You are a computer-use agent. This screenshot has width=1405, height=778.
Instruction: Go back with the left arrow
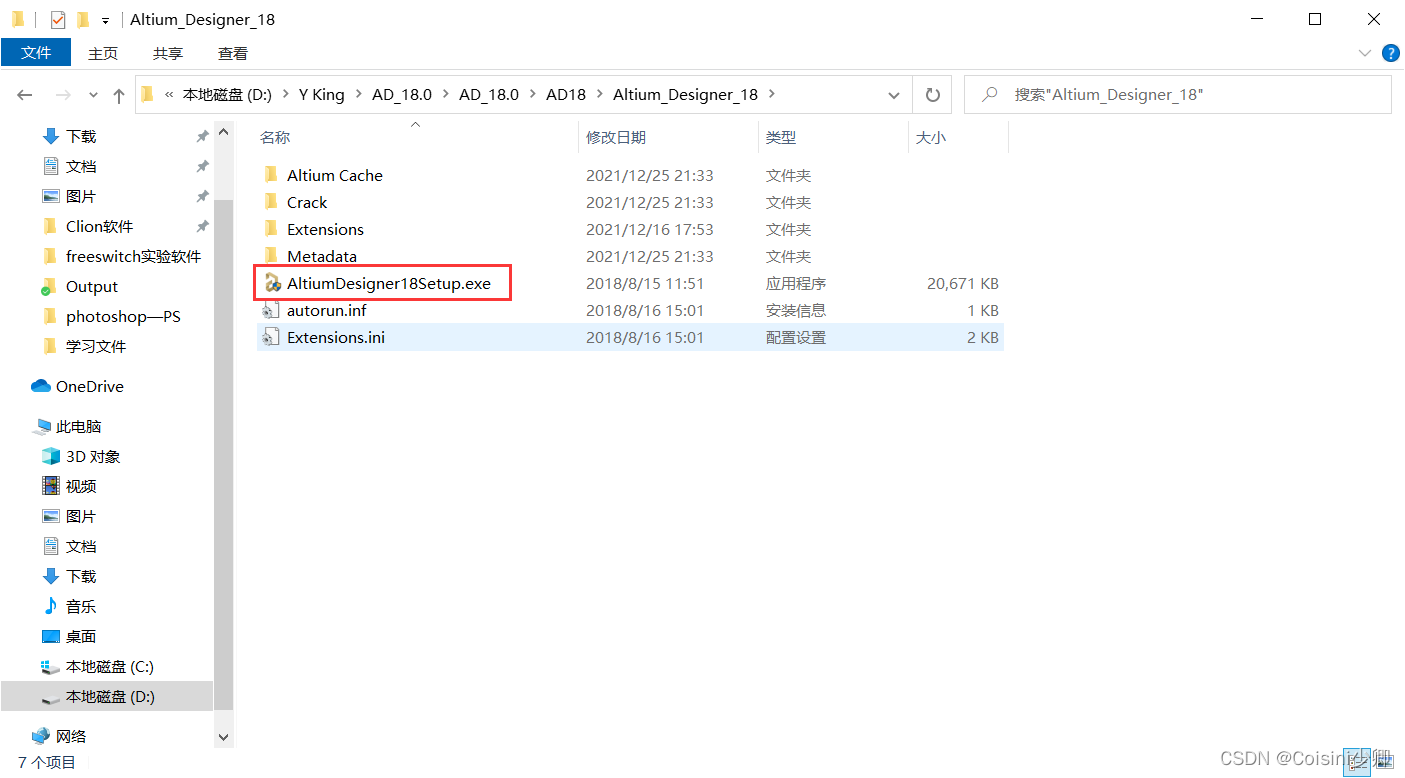click(25, 95)
